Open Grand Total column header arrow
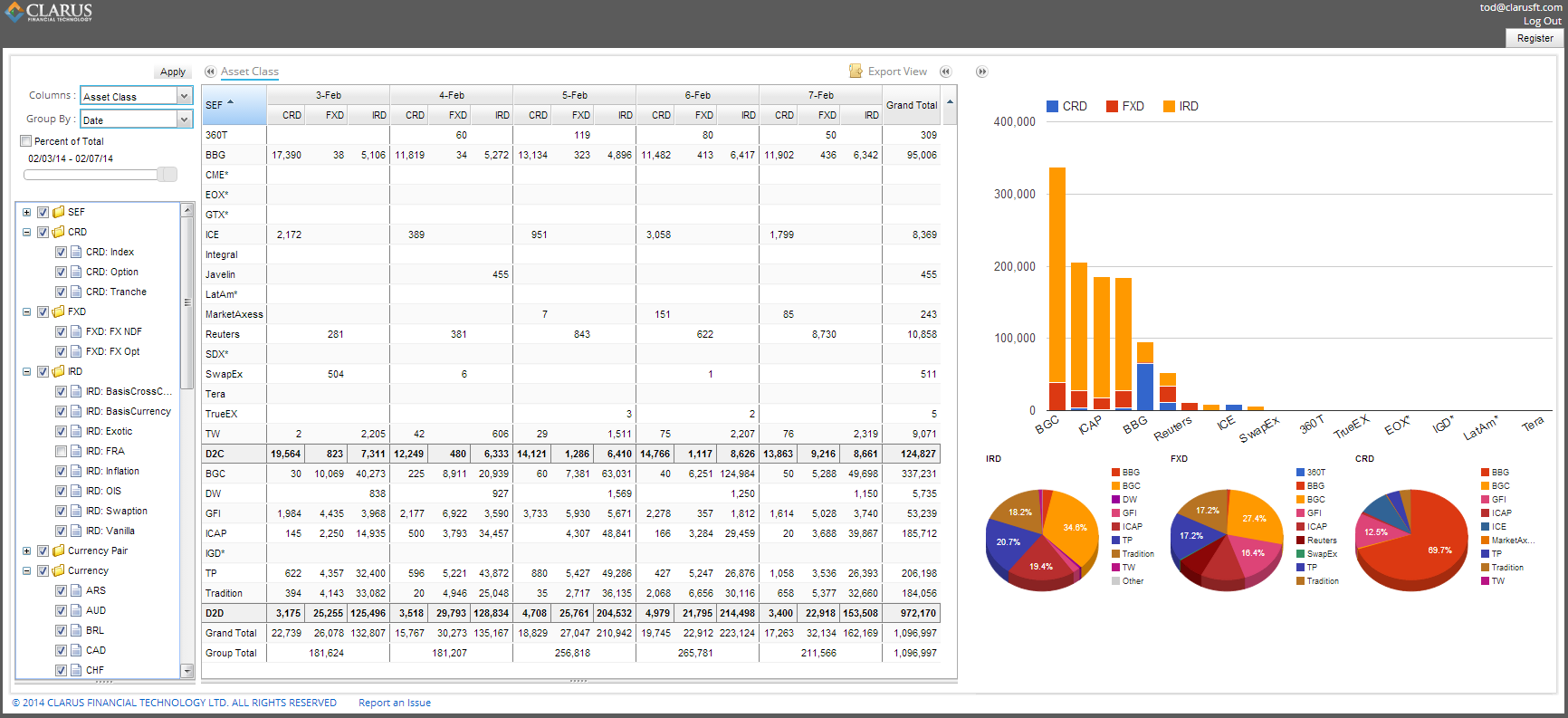The image size is (1568, 718). 950,102
